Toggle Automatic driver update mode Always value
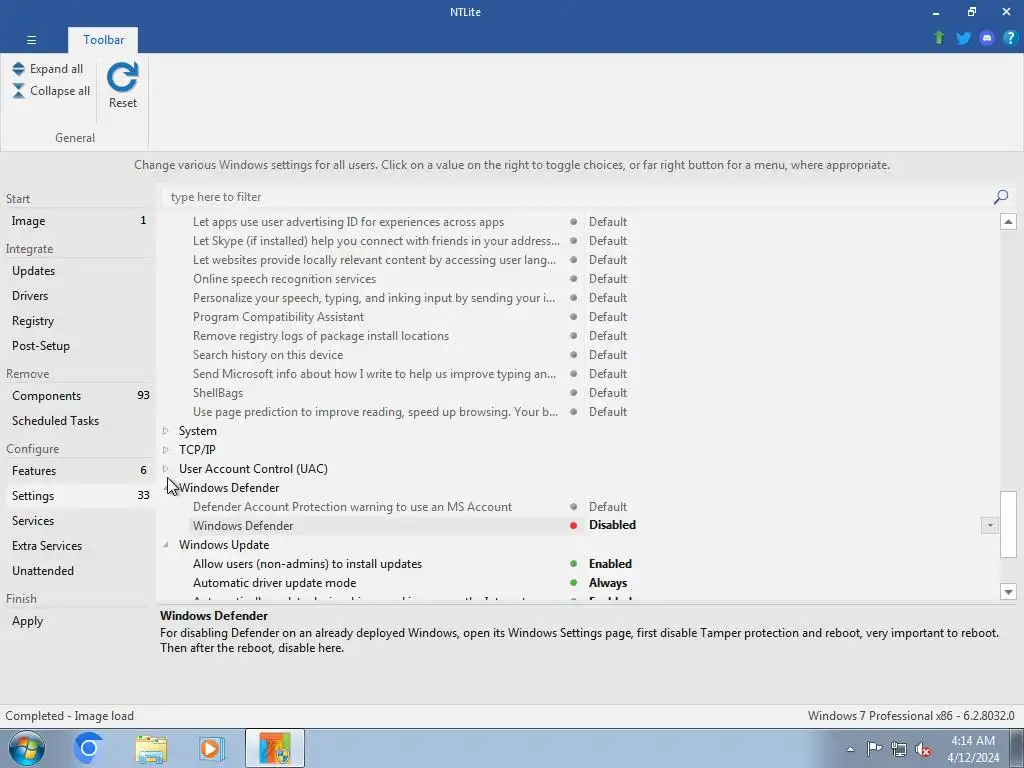The width and height of the screenshot is (1024, 768). click(607, 583)
